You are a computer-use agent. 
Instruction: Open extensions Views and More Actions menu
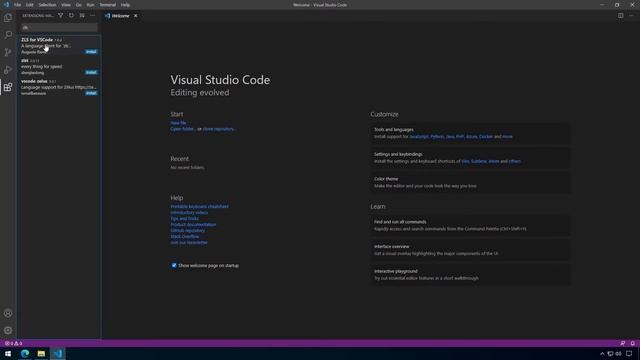(x=93, y=16)
